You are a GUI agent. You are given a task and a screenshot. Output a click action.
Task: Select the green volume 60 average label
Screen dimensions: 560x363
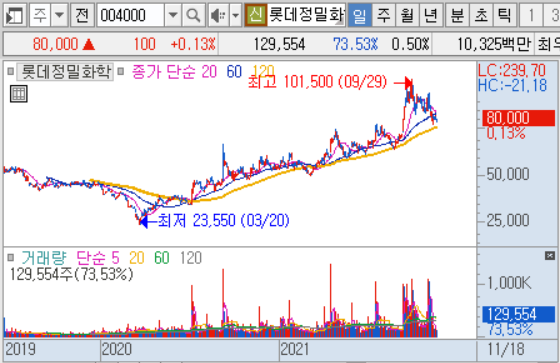pos(162,258)
